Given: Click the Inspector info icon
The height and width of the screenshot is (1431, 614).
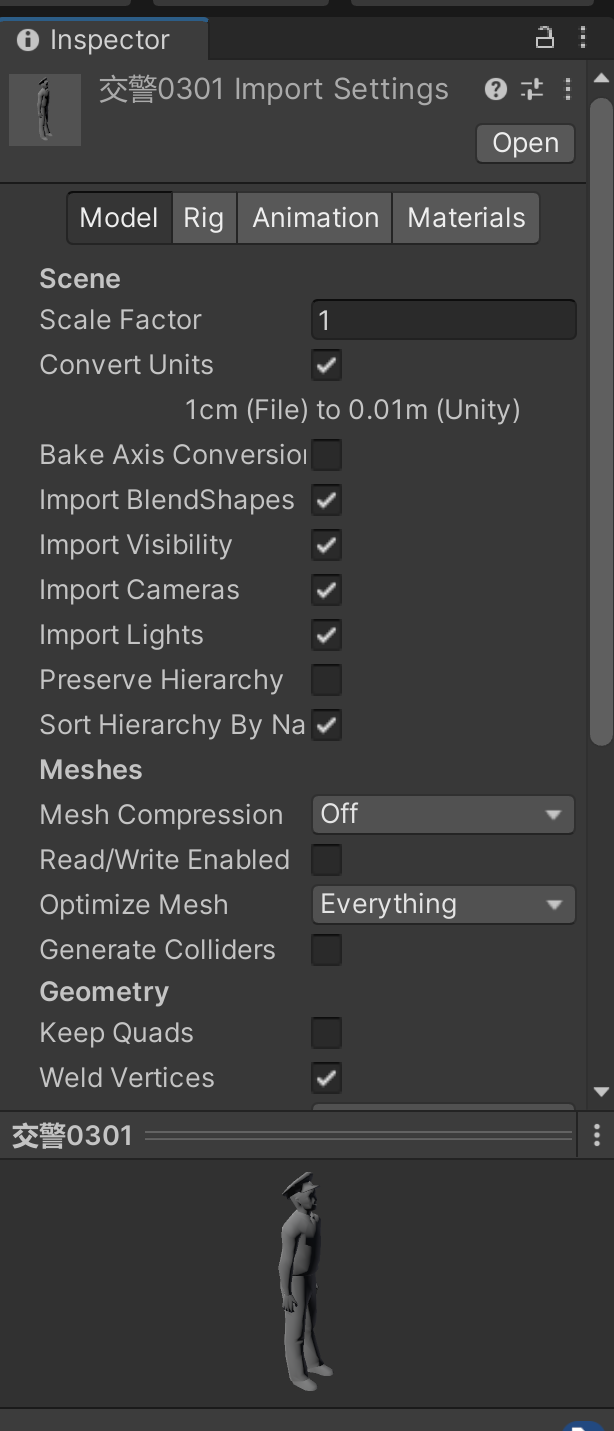Looking at the screenshot, I should 28,40.
